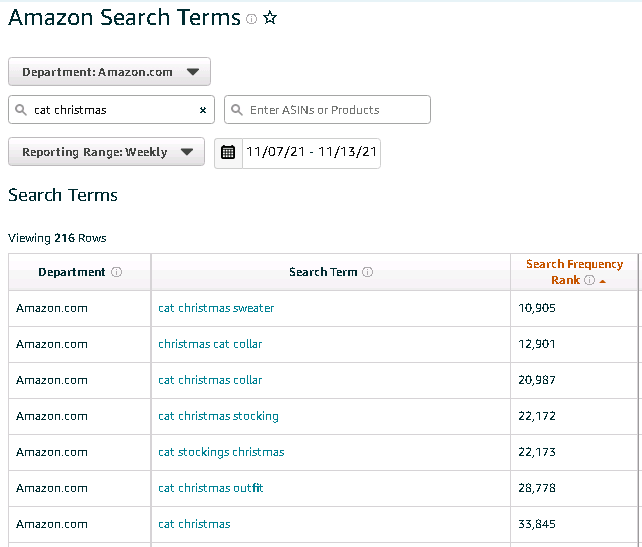Click the 'Viewing 216 Rows' text
The image size is (642, 547).
click(57, 238)
